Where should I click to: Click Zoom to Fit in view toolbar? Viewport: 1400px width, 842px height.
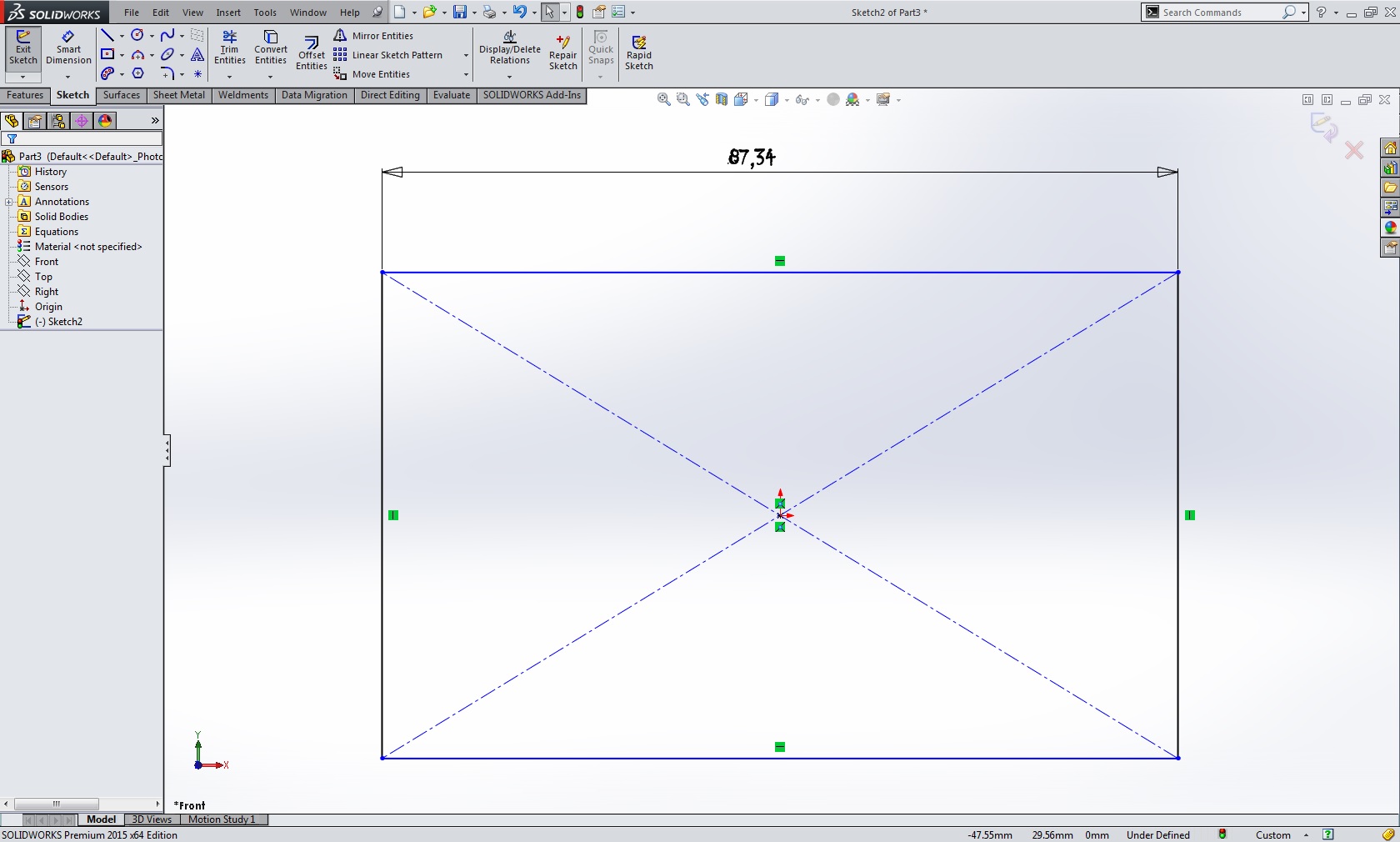[x=663, y=100]
